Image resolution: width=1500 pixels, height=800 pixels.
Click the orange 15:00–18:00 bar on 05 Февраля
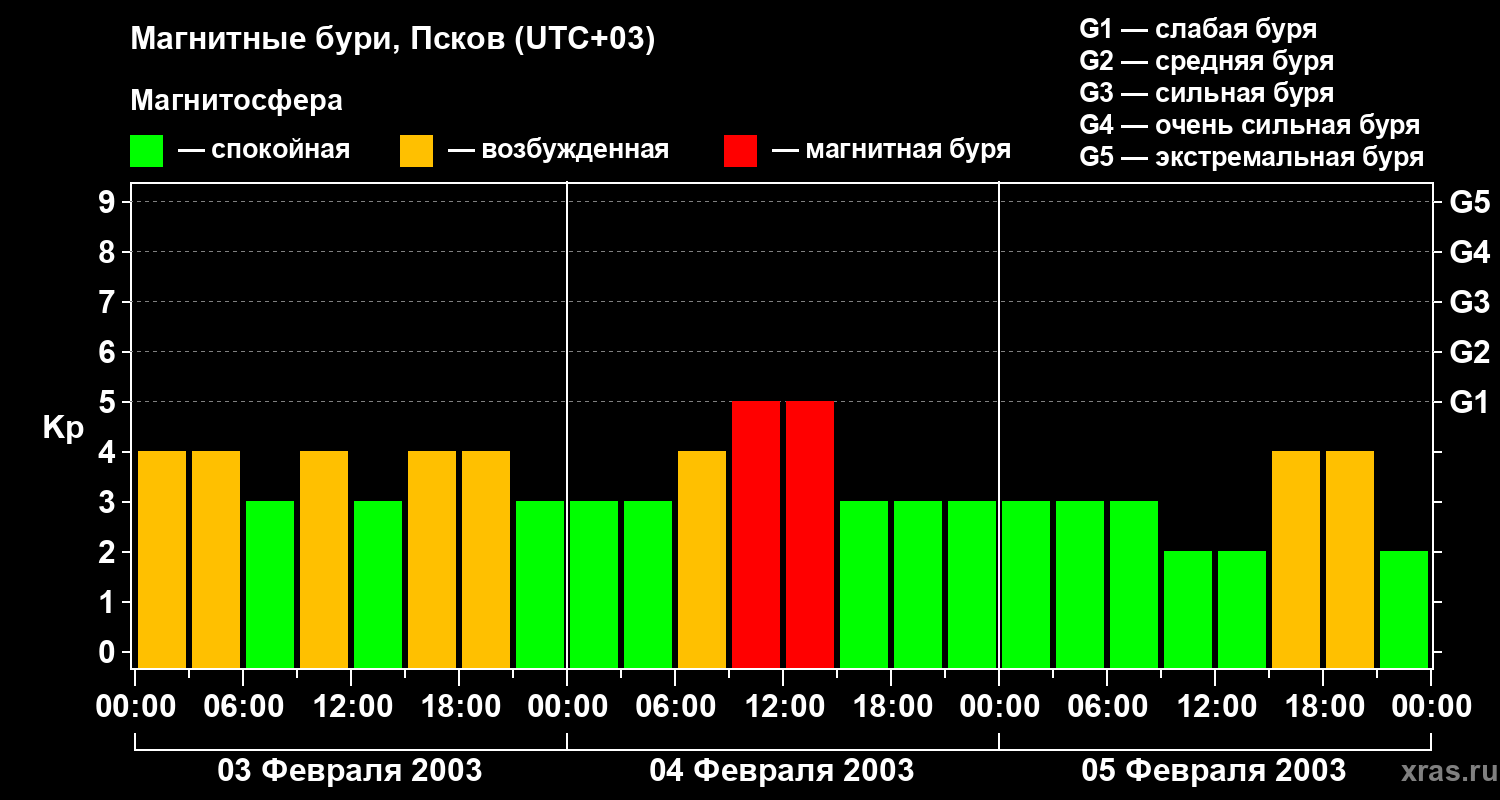pyautogui.click(x=1296, y=559)
